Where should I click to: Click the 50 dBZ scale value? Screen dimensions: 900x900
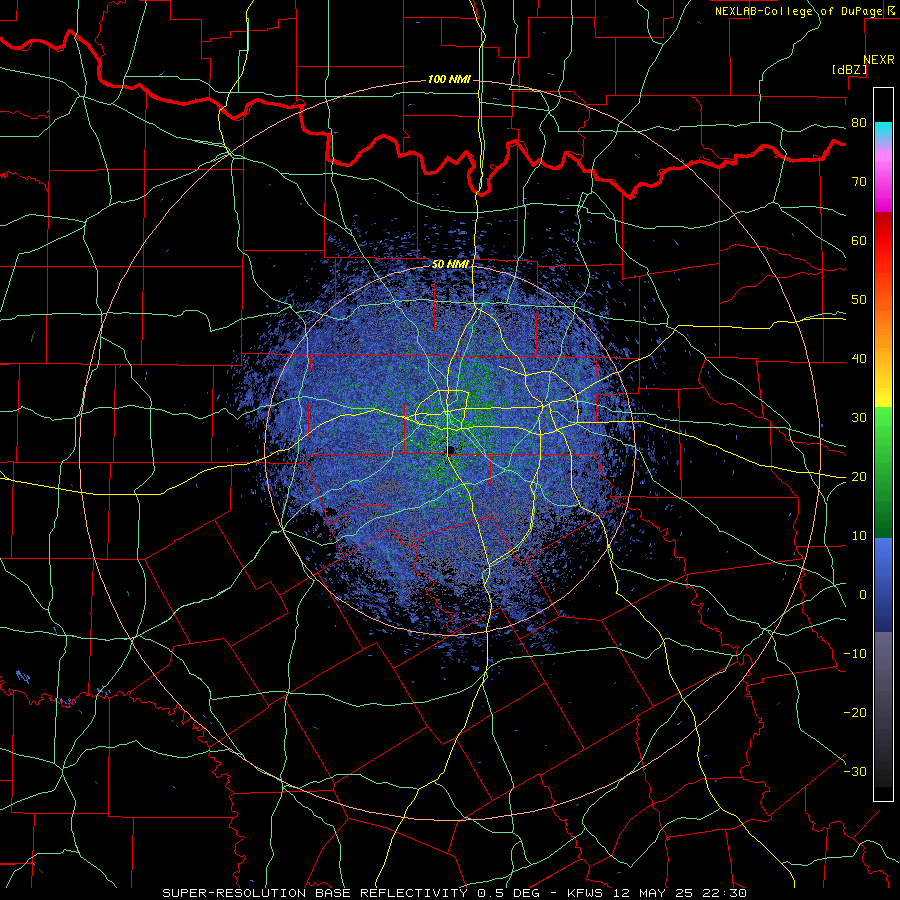(x=859, y=300)
